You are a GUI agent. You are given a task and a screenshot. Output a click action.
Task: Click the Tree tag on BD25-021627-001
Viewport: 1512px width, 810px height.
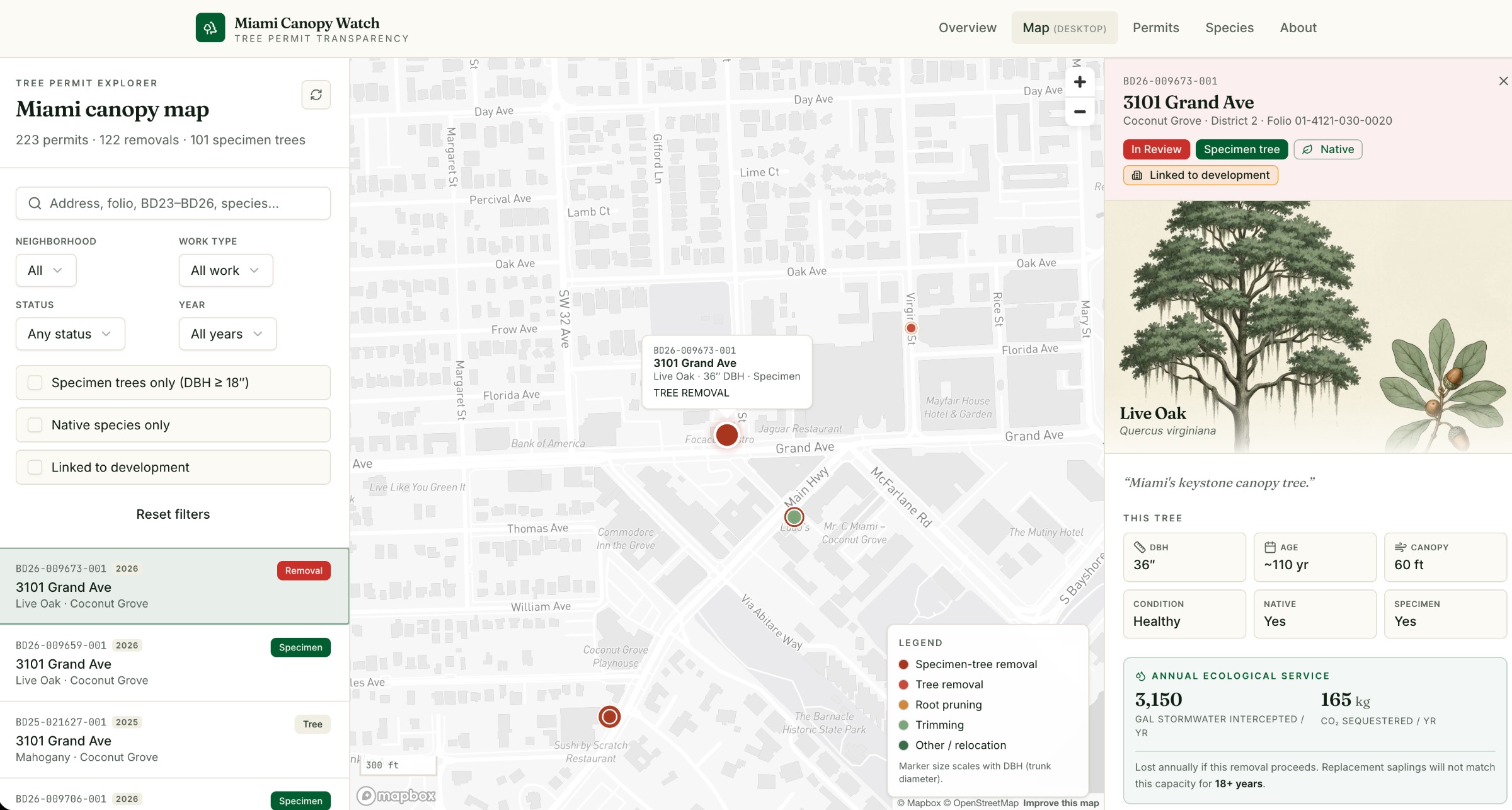tap(312, 724)
